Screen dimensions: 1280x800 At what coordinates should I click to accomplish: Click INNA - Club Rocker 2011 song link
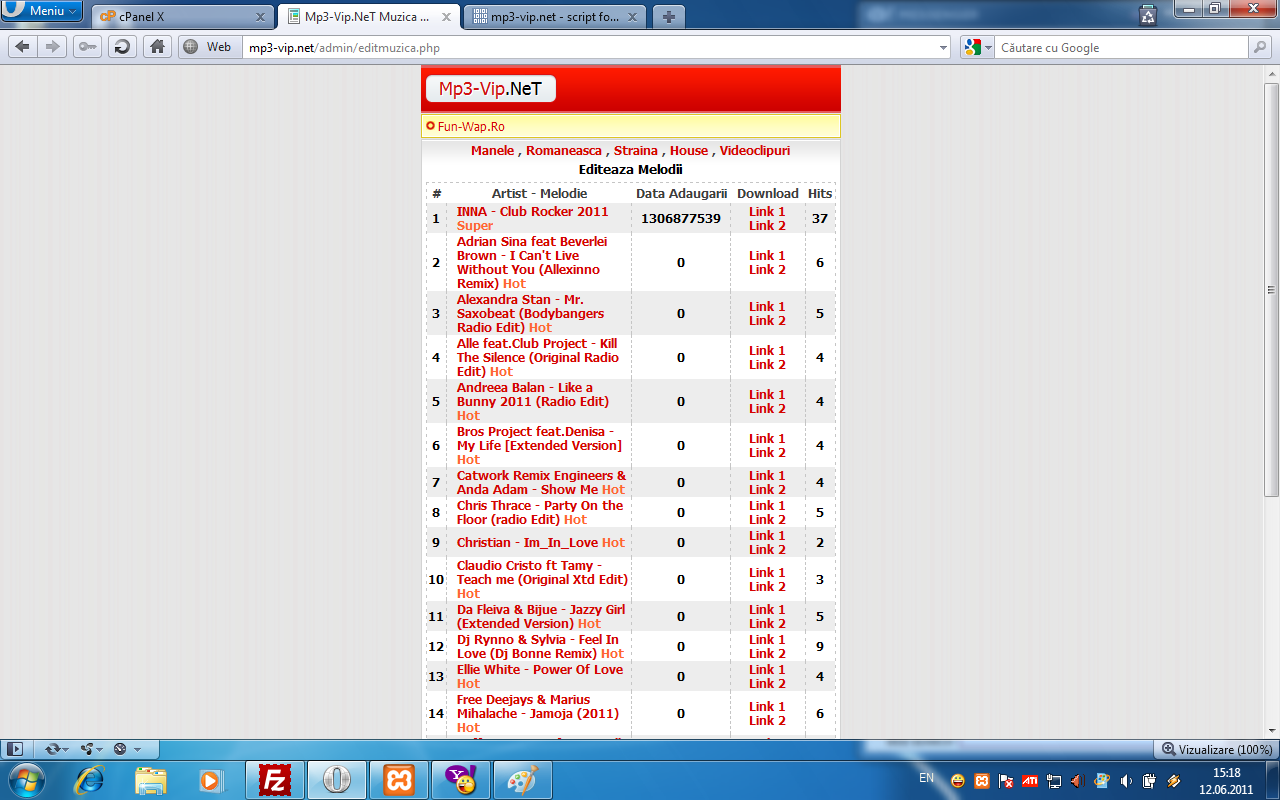pos(532,212)
